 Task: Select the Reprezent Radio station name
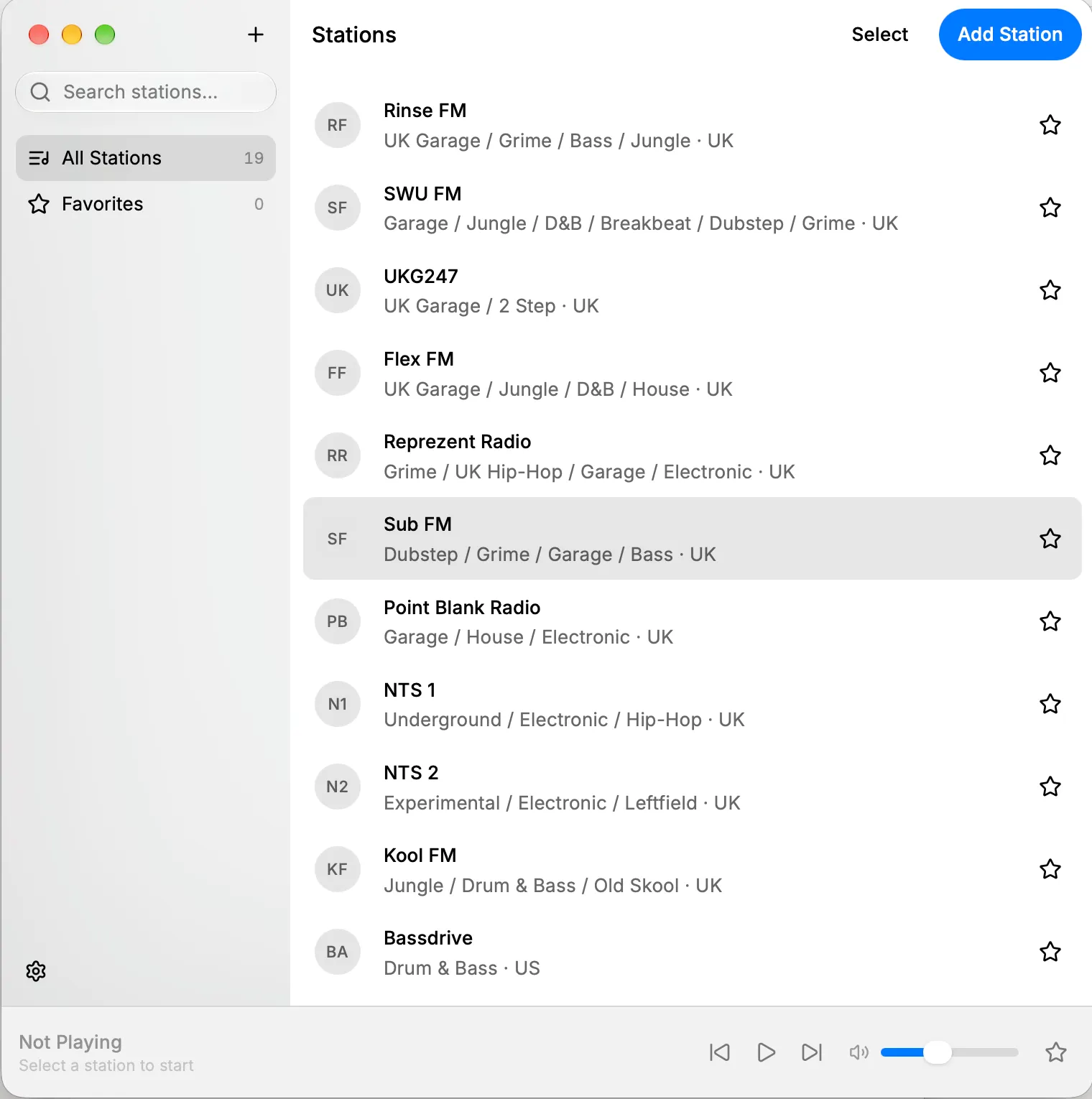coord(458,442)
